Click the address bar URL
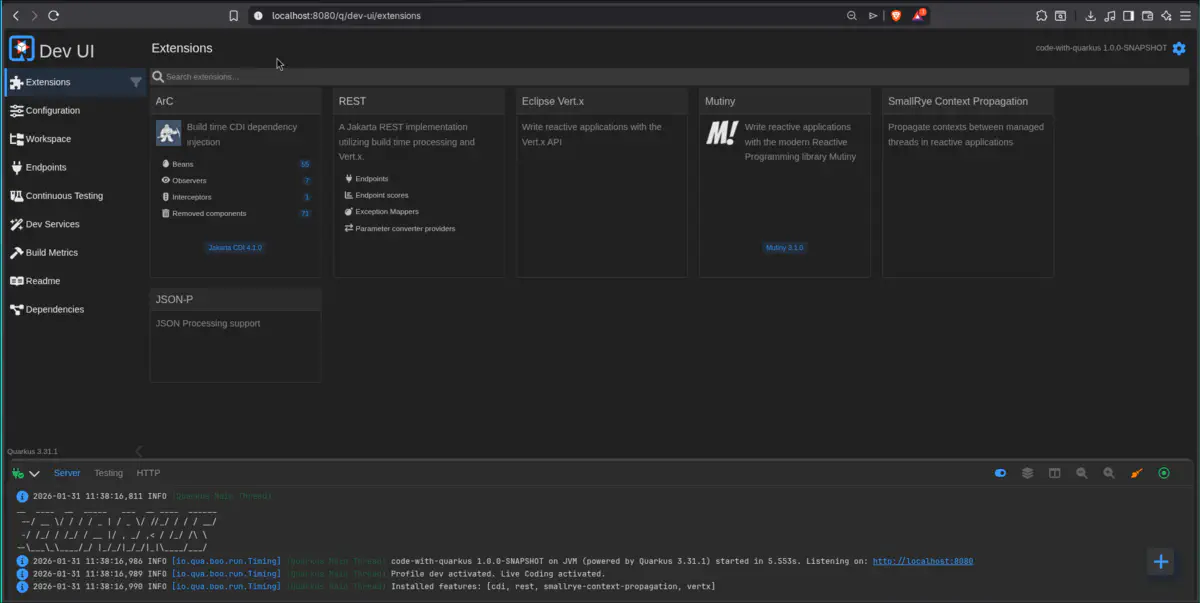Image resolution: width=1200 pixels, height=603 pixels. click(x=346, y=16)
